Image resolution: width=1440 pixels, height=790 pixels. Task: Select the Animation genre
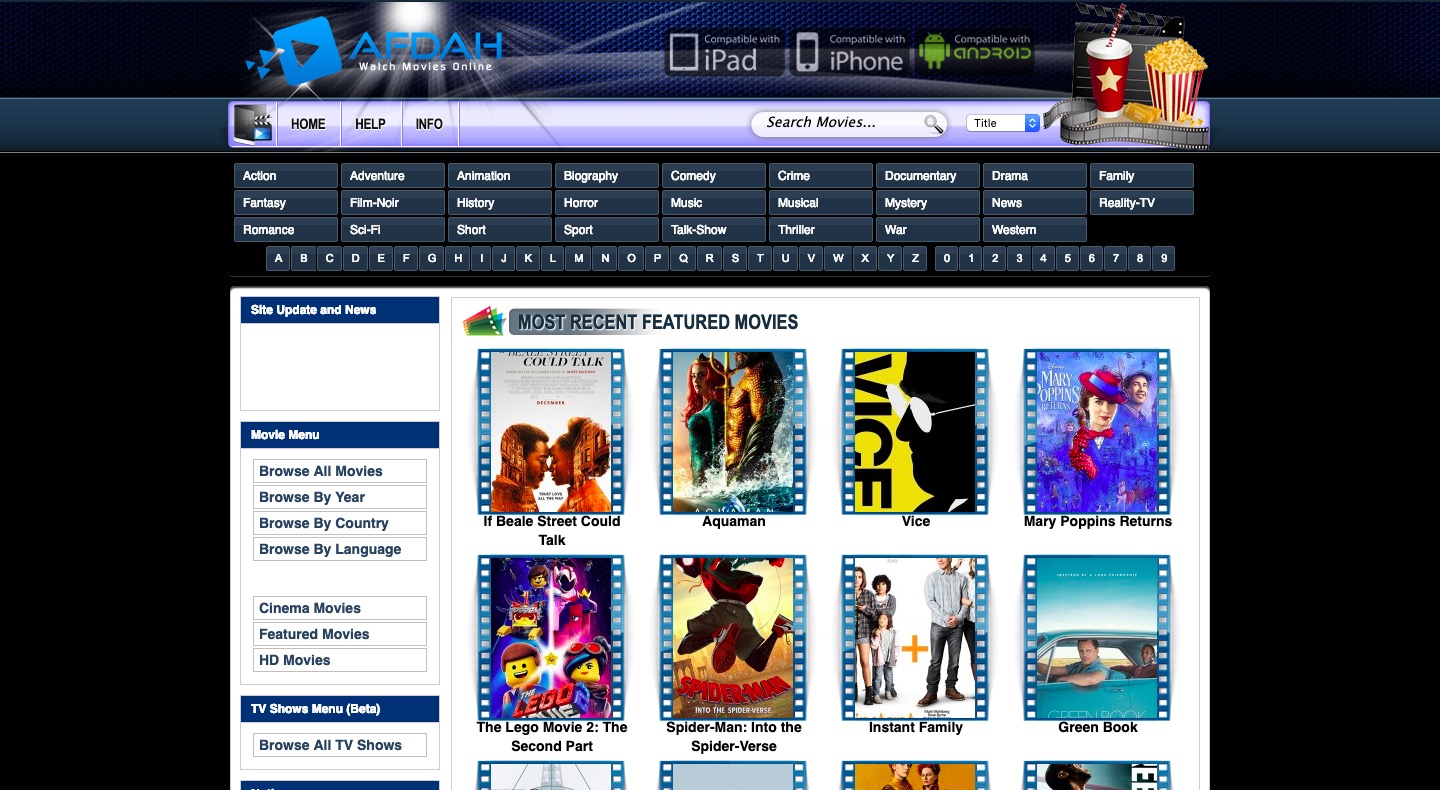(500, 176)
